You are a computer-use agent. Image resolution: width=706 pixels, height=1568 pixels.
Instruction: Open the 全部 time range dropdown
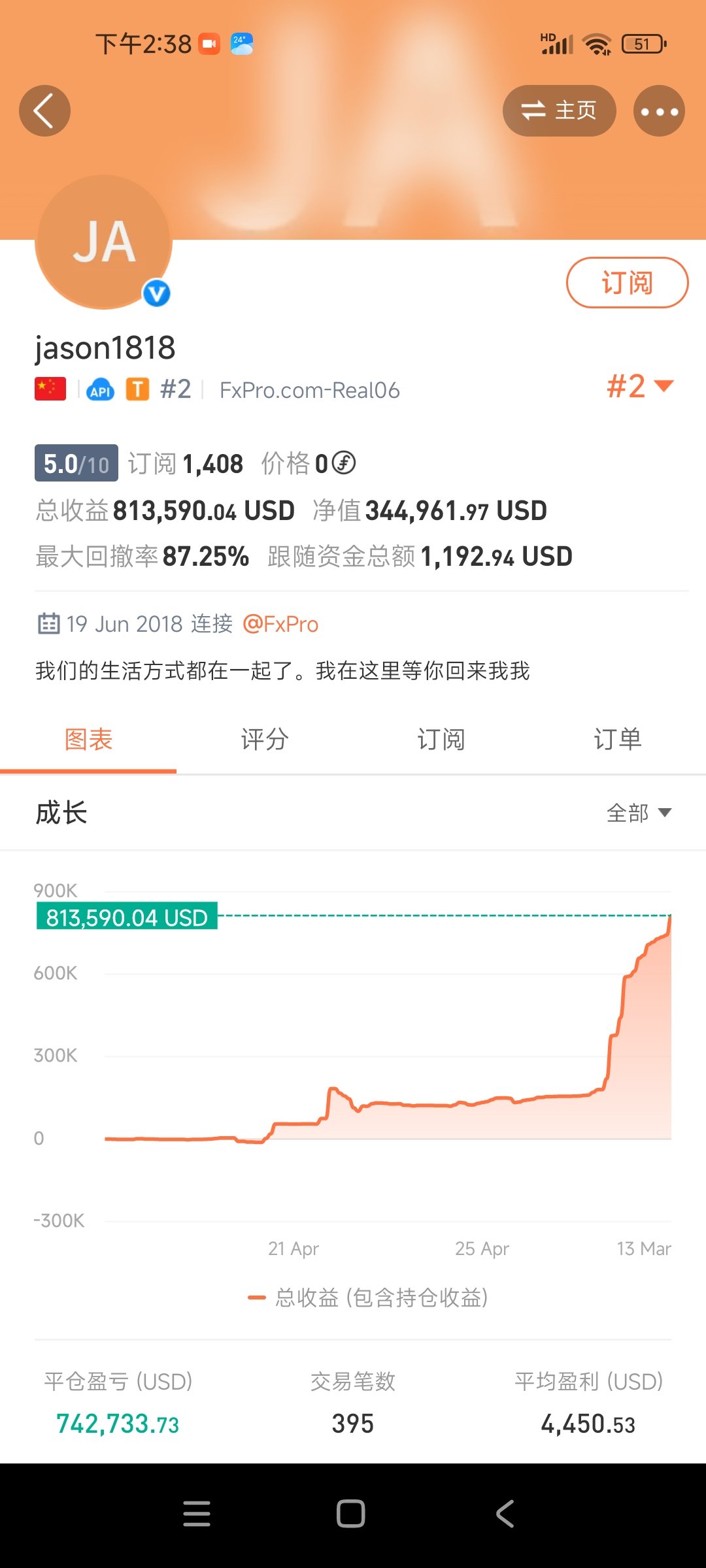pyautogui.click(x=639, y=813)
